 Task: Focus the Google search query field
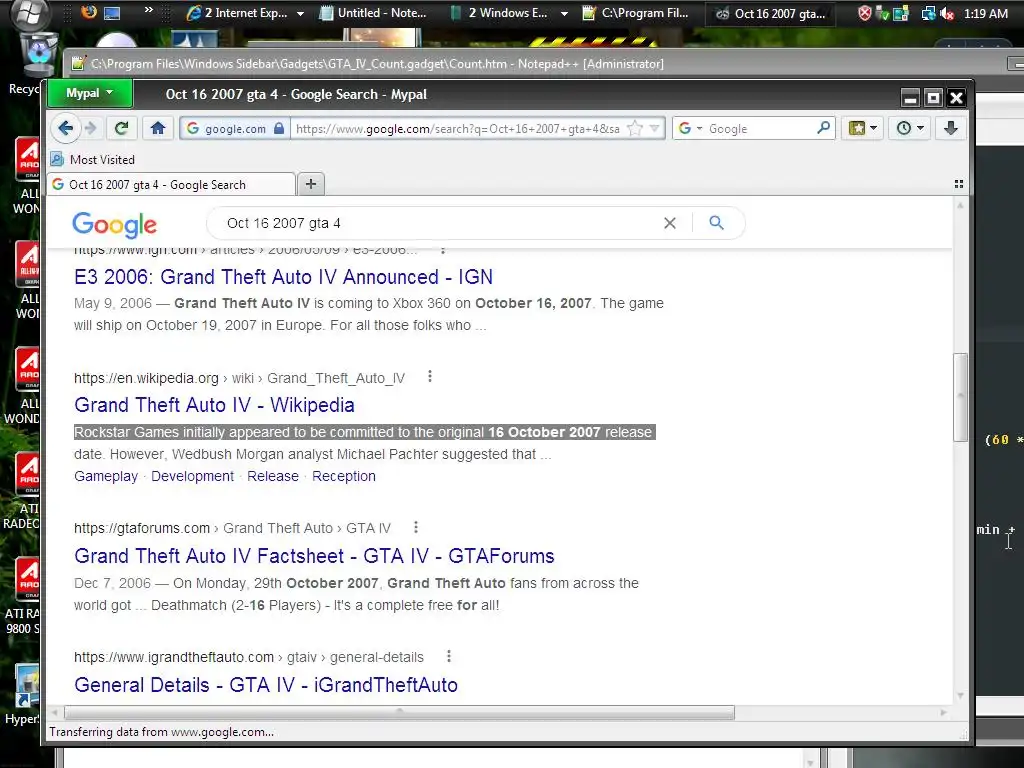click(438, 223)
